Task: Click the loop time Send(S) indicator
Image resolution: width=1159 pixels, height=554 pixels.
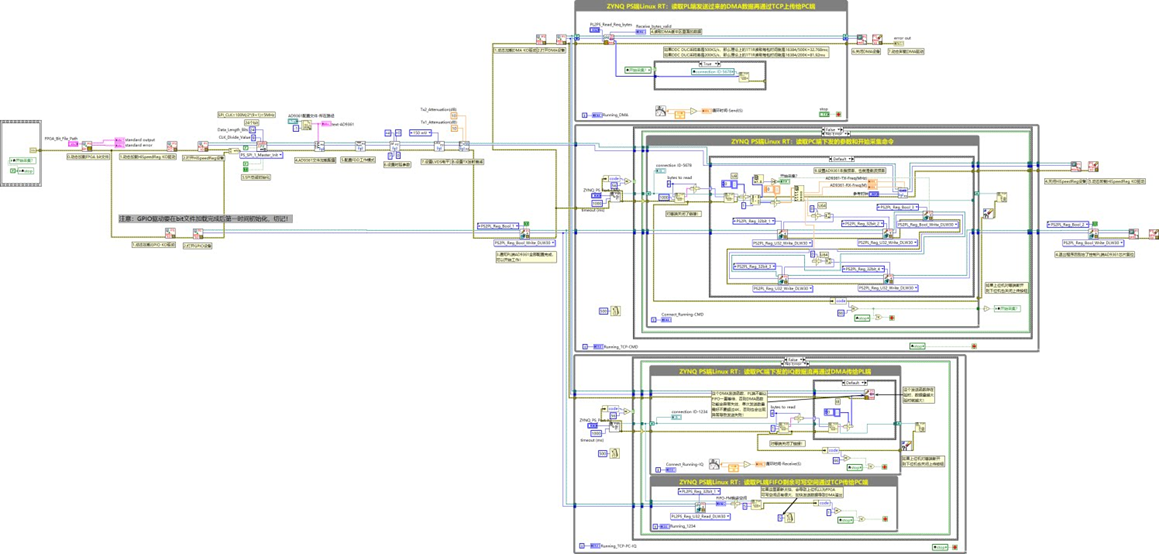Action: pyautogui.click(x=706, y=111)
